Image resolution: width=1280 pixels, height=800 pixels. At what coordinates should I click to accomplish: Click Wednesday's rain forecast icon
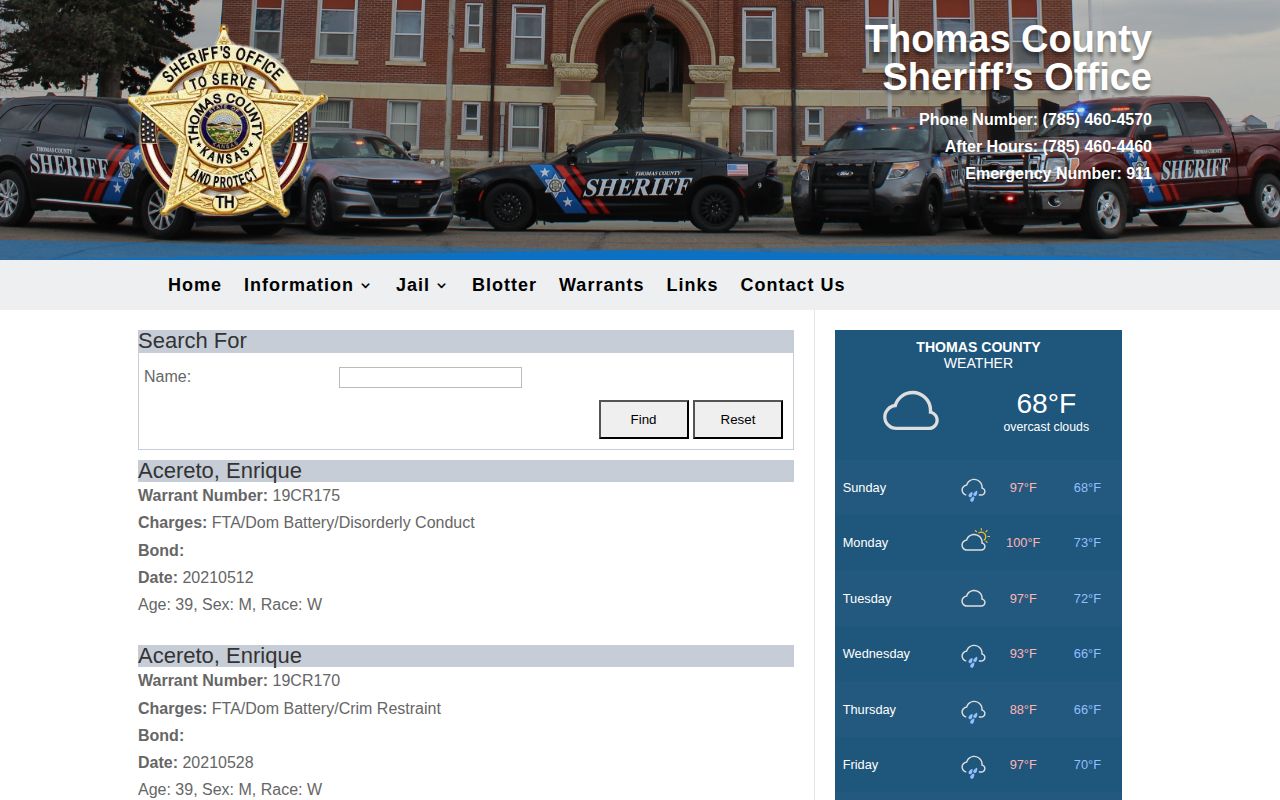pyautogui.click(x=973, y=655)
